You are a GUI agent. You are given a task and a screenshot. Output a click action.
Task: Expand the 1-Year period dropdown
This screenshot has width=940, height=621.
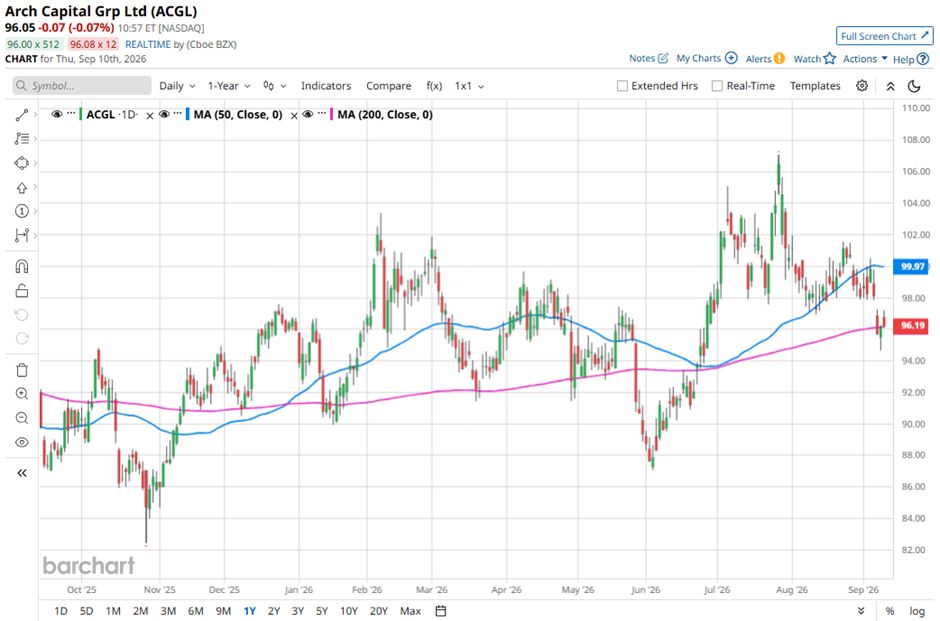(229, 86)
